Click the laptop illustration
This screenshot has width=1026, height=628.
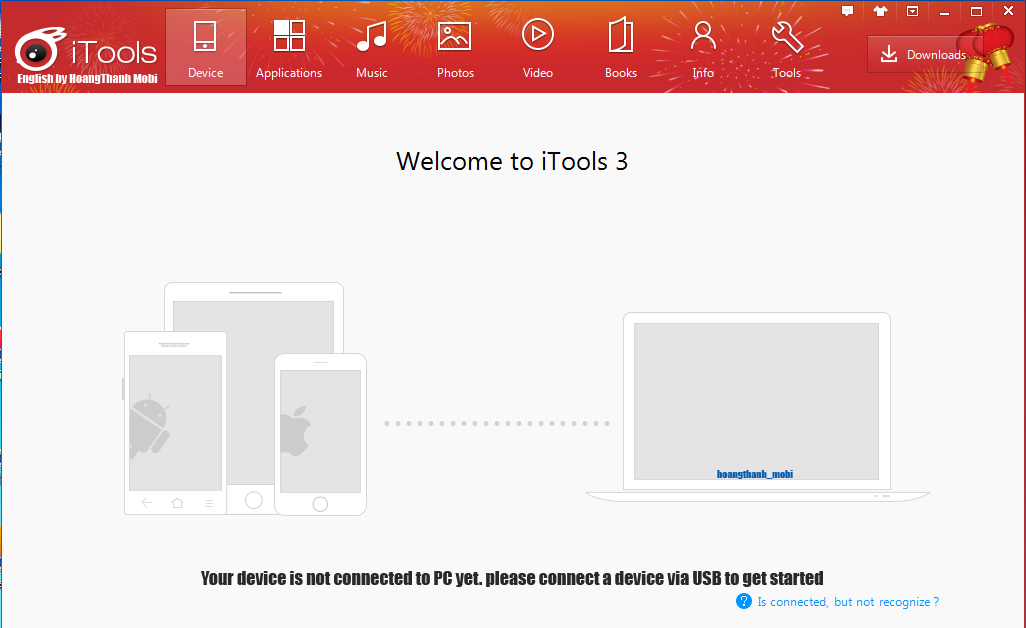(757, 407)
